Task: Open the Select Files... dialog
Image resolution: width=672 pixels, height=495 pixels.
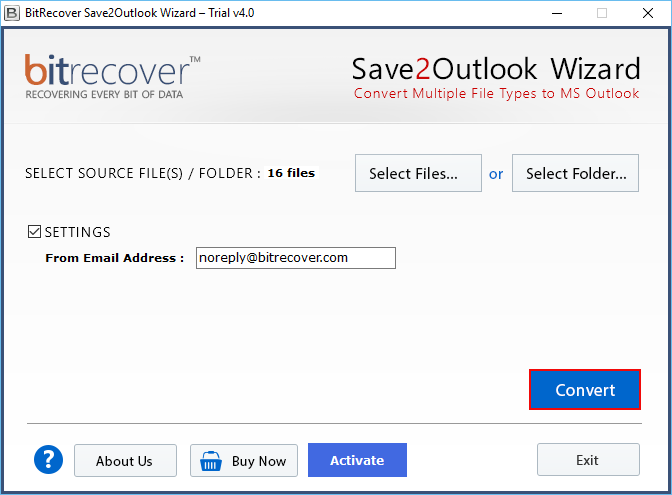Action: coord(418,173)
